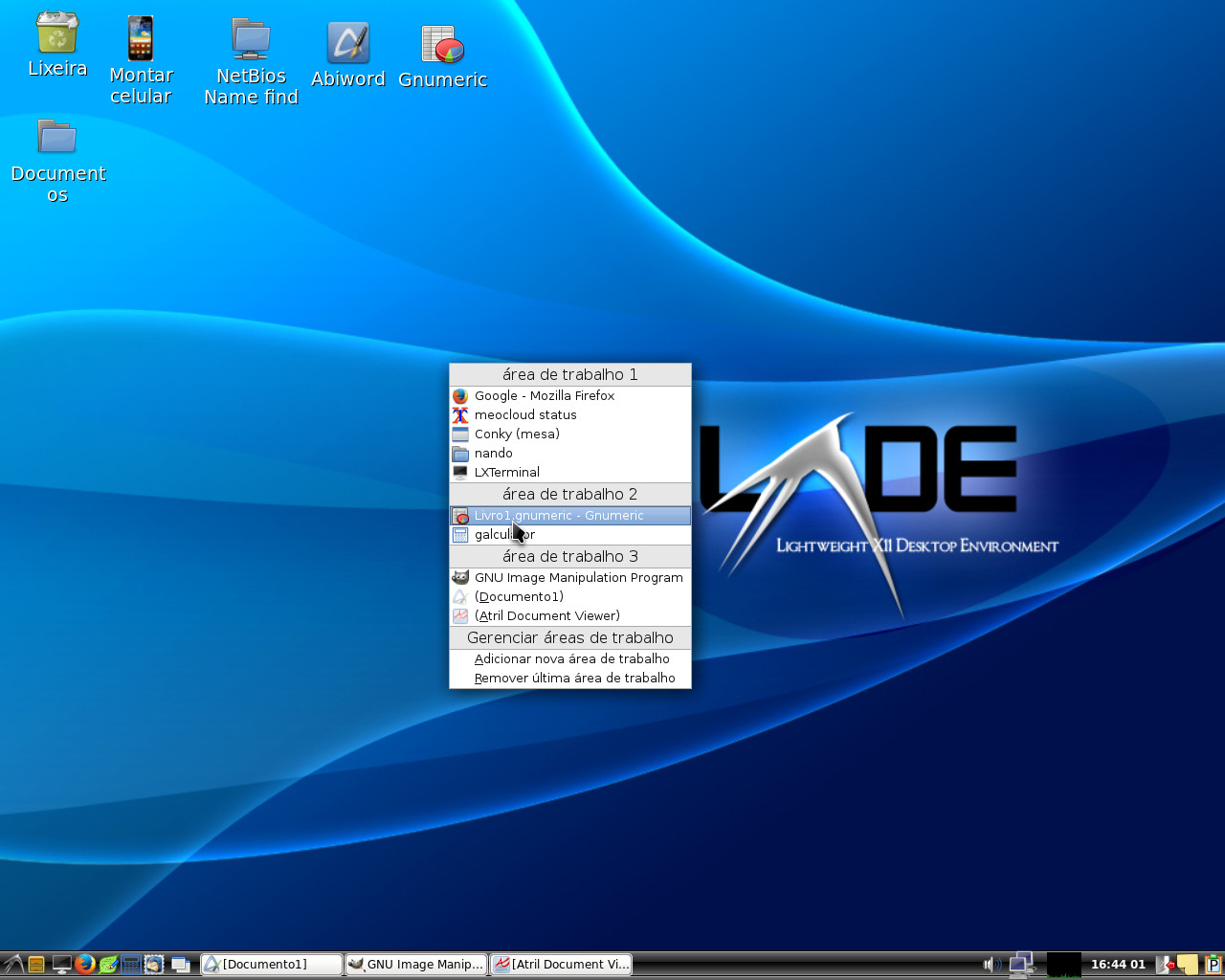Select the Documento1 taskbar window button
Viewport: 1225px width, 980px height.
pos(271,964)
